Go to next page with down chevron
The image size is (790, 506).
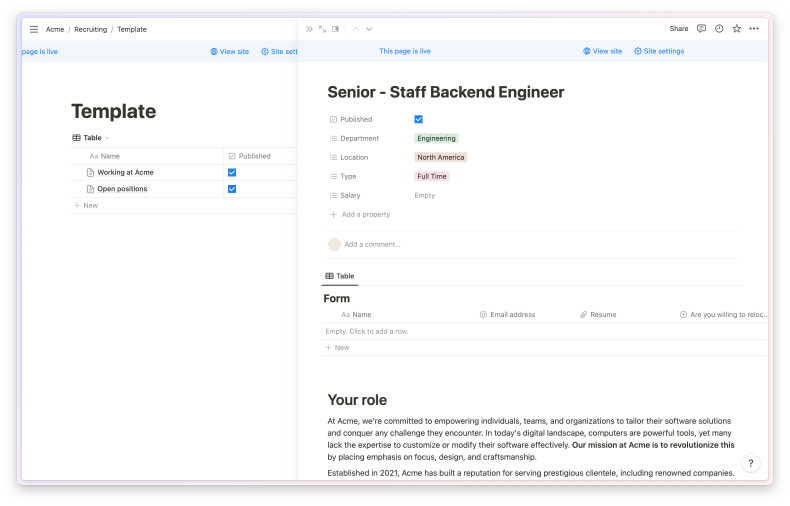coord(369,29)
